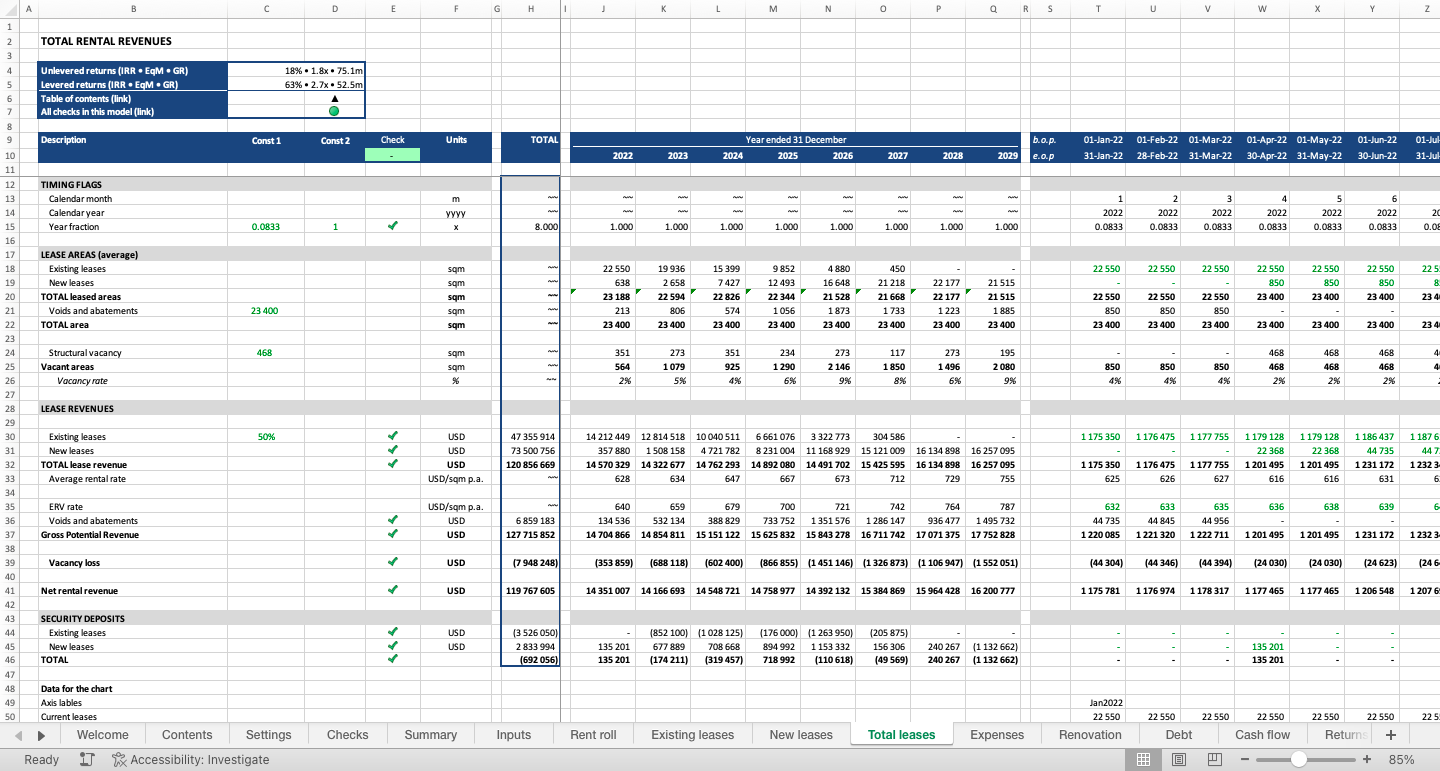1440x771 pixels.
Task: Click the green All checks status circle
Action: click(334, 112)
